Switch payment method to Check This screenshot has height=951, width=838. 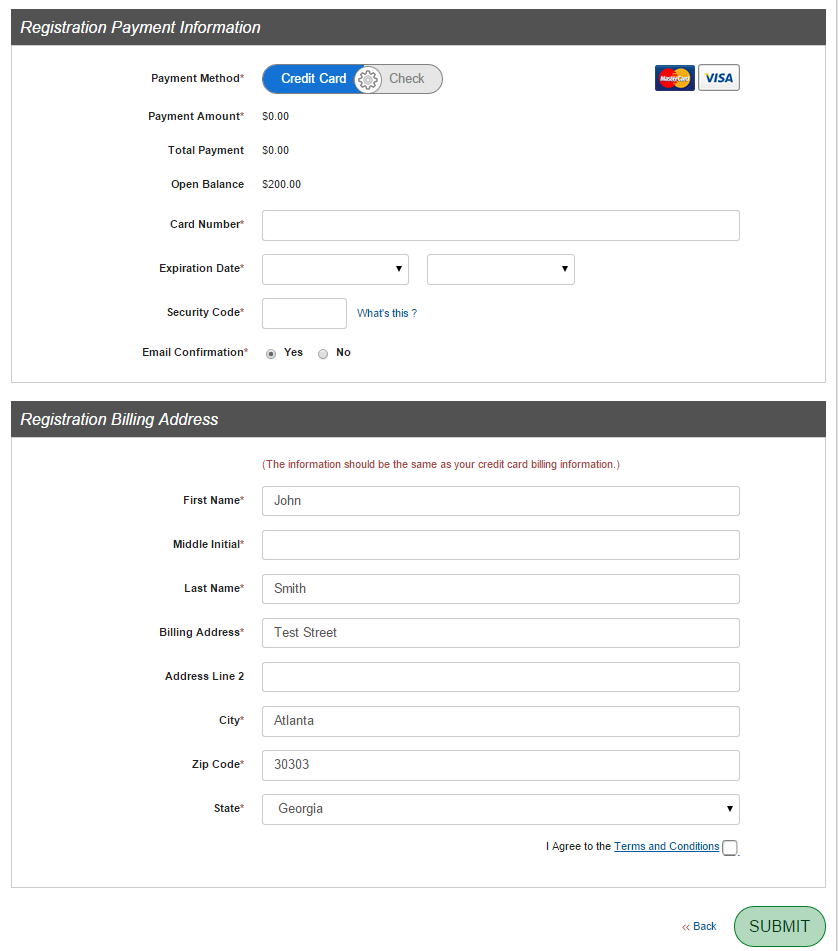[x=408, y=79]
